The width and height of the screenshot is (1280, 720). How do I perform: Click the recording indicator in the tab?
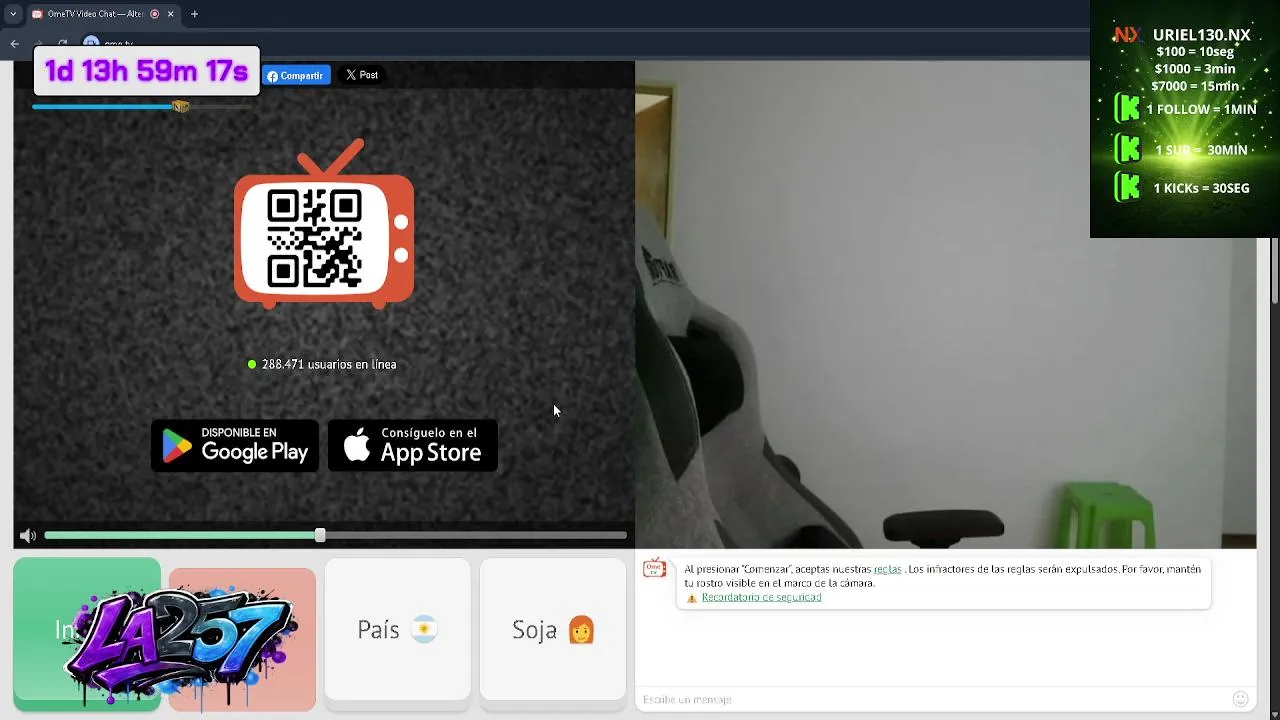point(154,14)
